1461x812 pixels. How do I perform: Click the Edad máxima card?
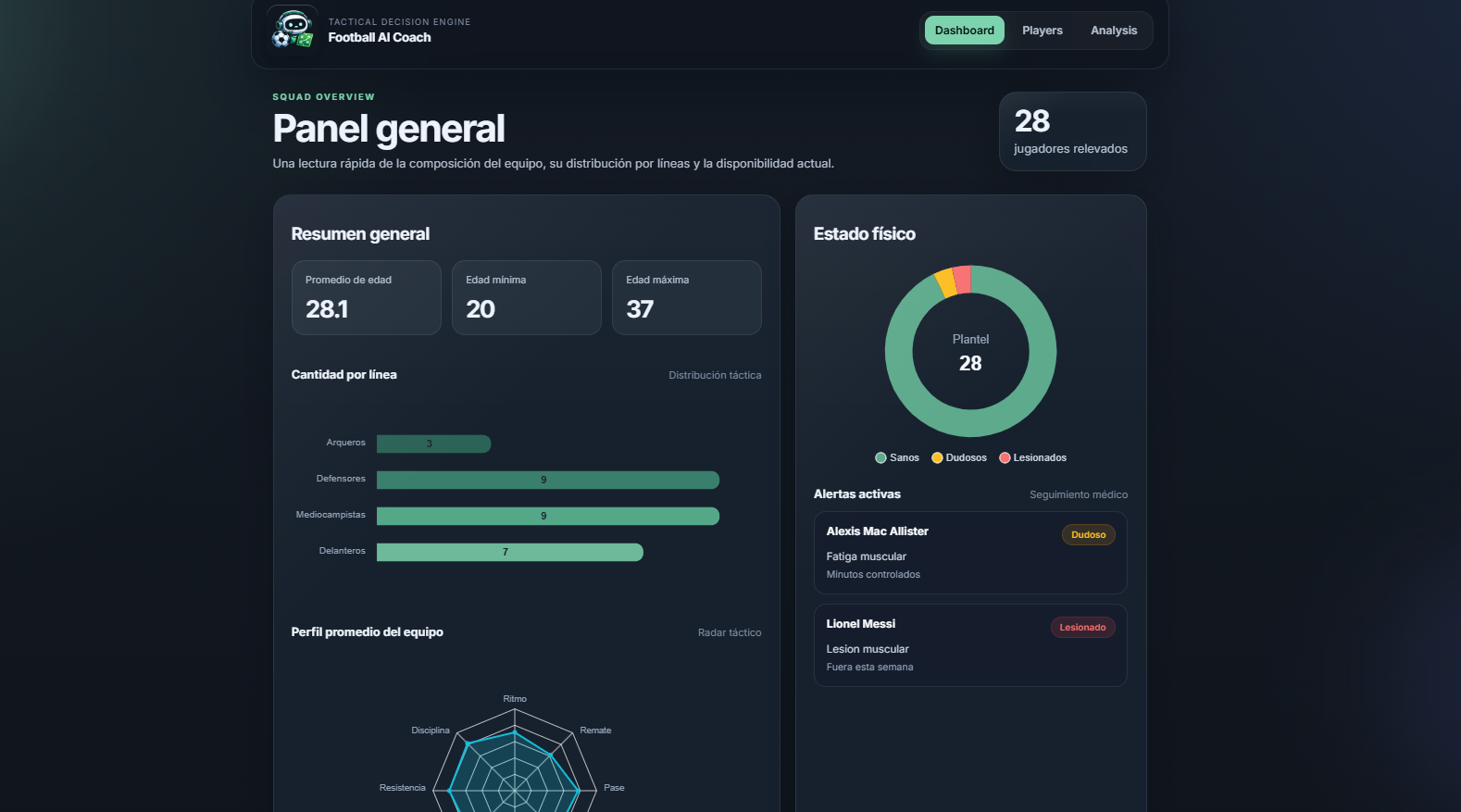click(686, 297)
